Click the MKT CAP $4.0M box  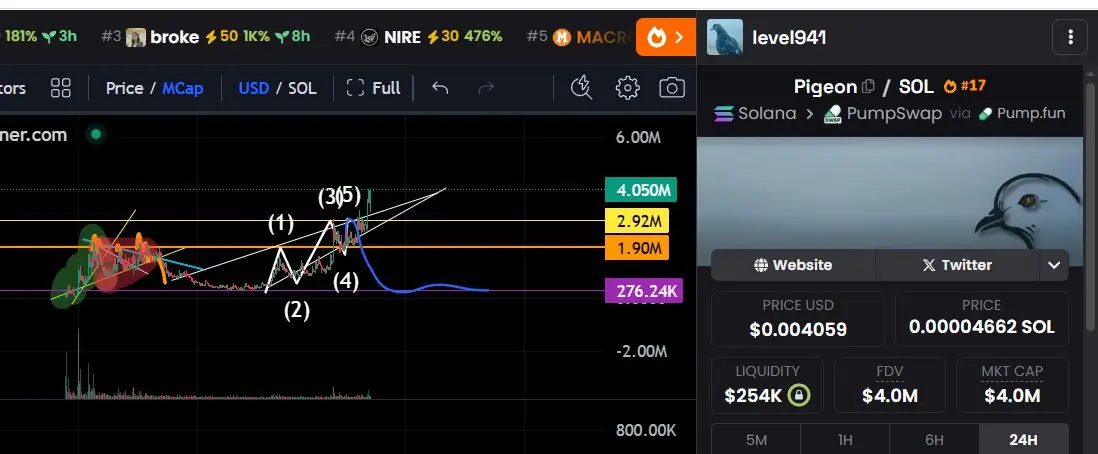[1013, 385]
